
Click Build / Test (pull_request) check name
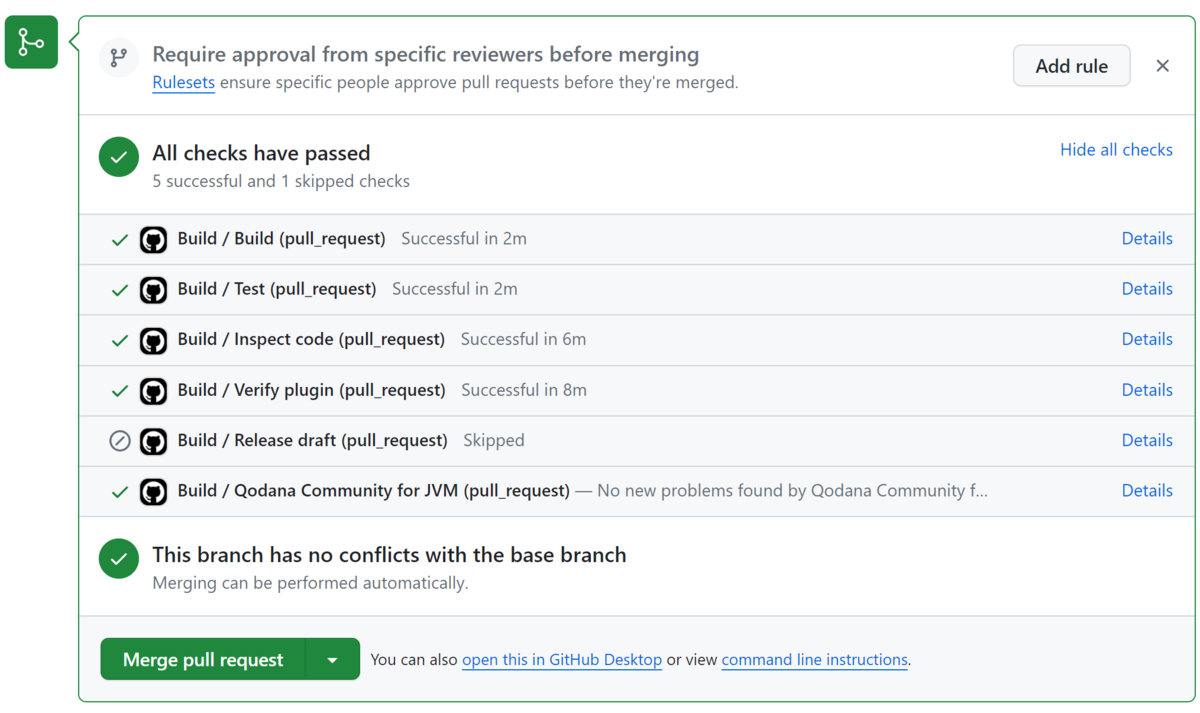(277, 289)
